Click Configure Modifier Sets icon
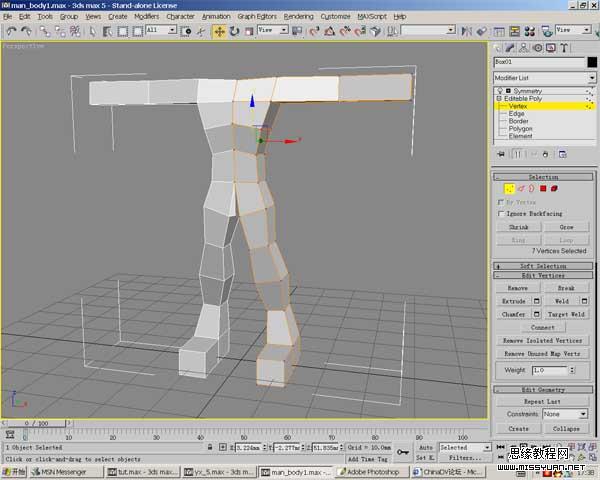 pos(563,154)
